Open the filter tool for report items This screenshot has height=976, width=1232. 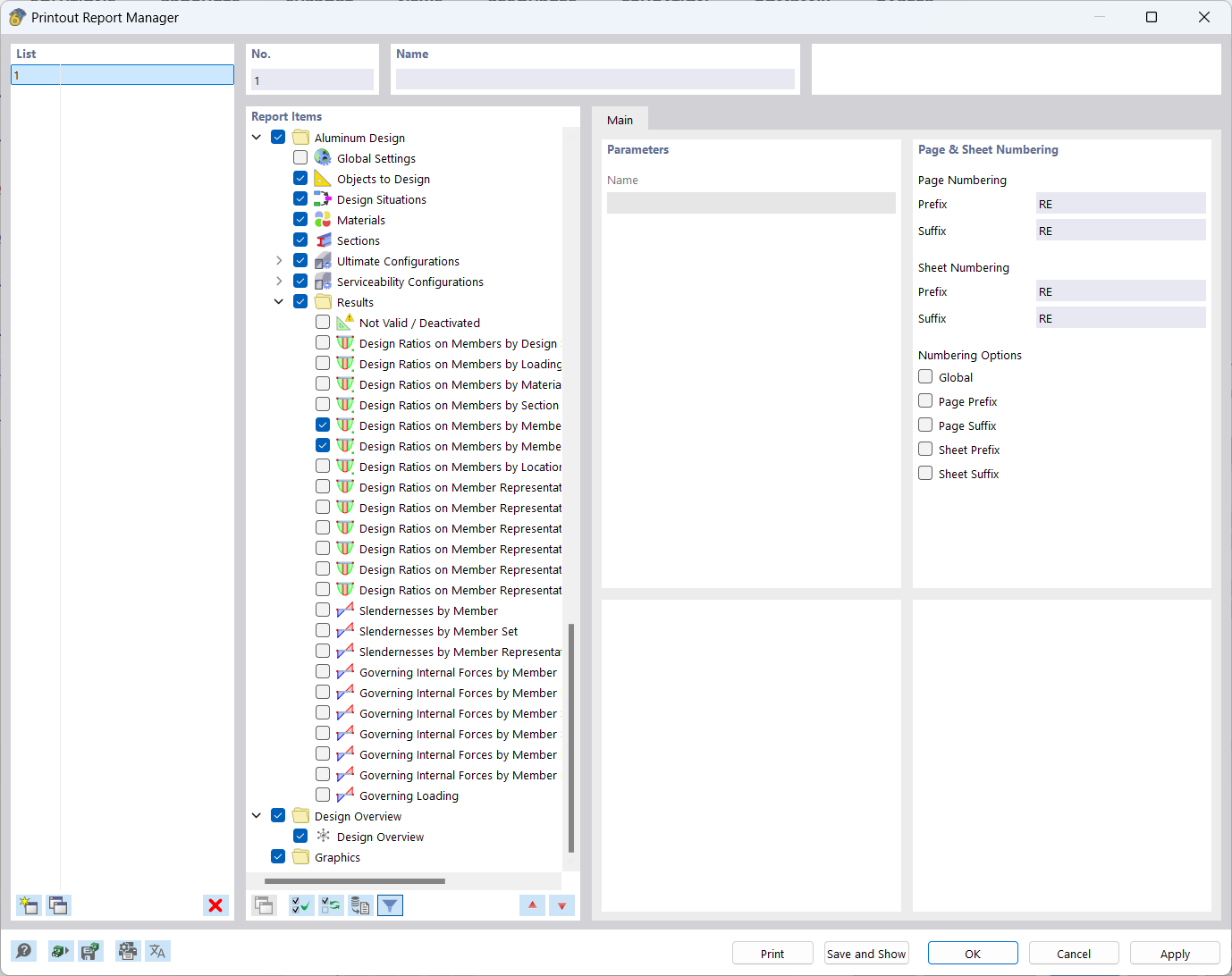tap(390, 905)
